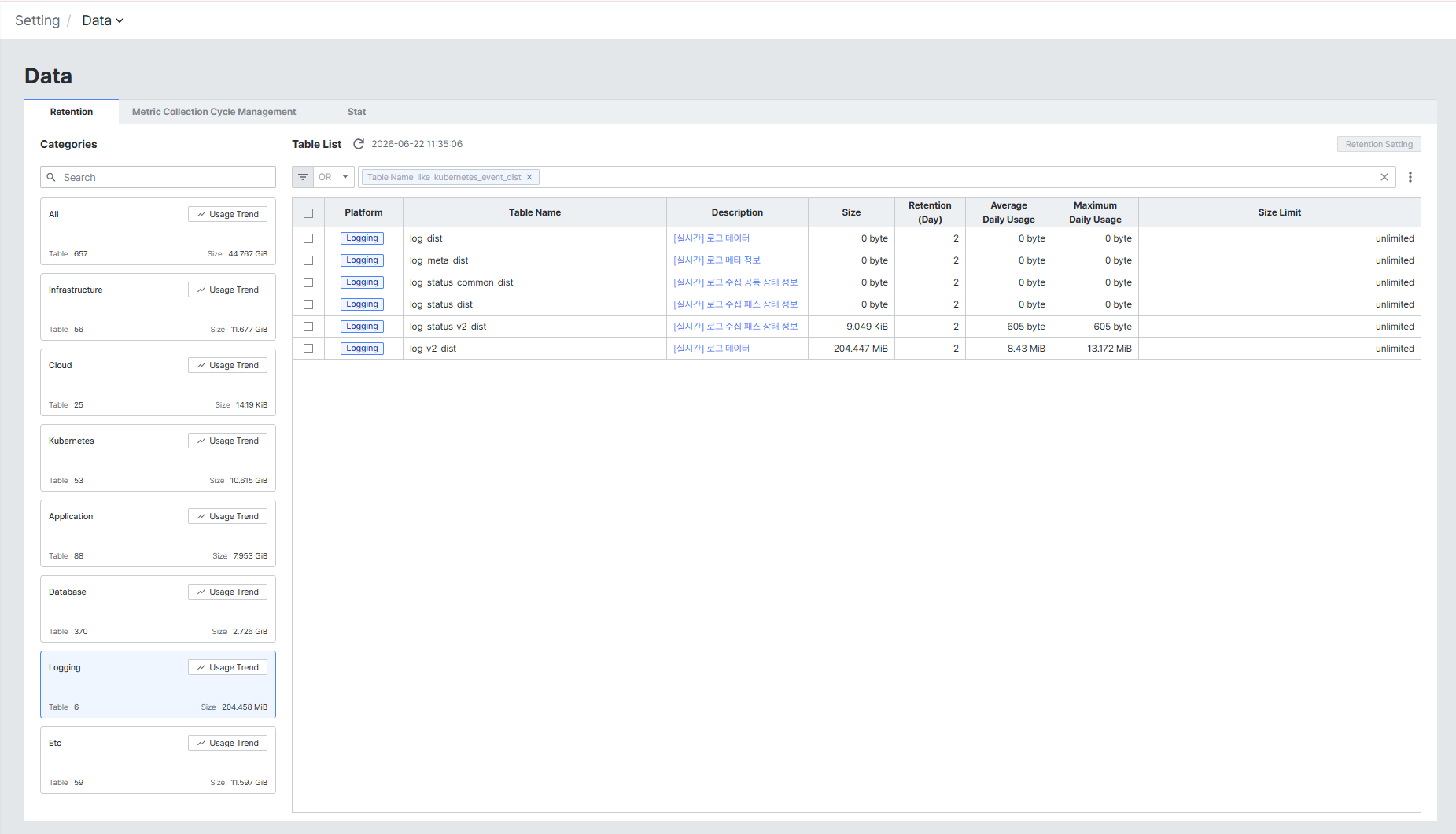
Task: Select the Infrastructure category card
Action: 158,307
